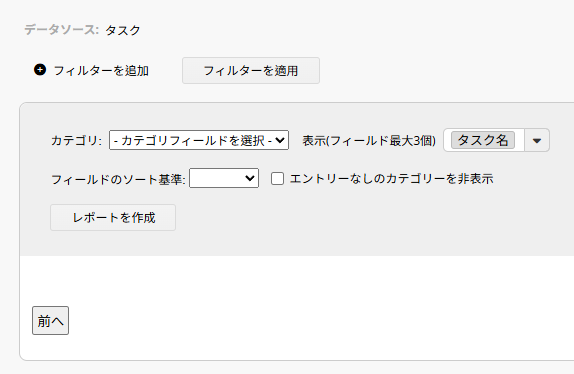Enable エントリーなしのカテゴリーを非表示 checkbox
The image size is (574, 374).
(277, 179)
